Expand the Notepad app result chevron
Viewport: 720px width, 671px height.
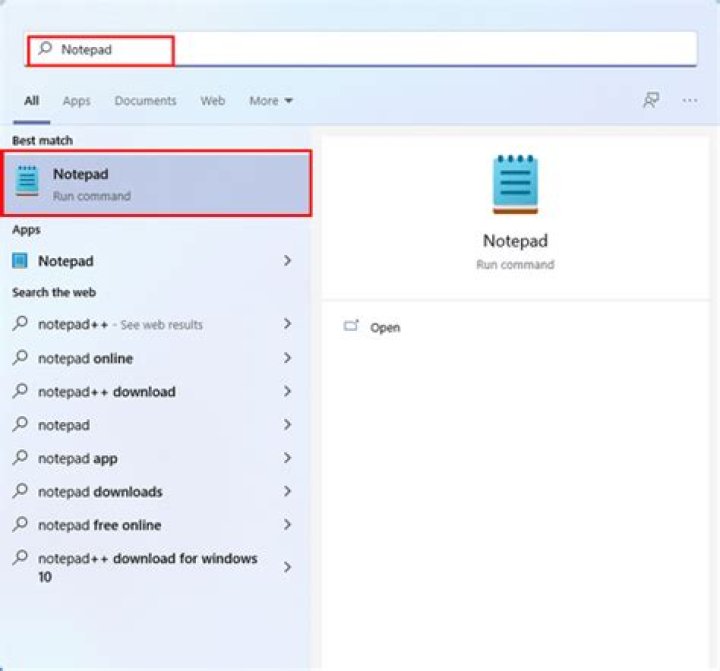coord(287,260)
